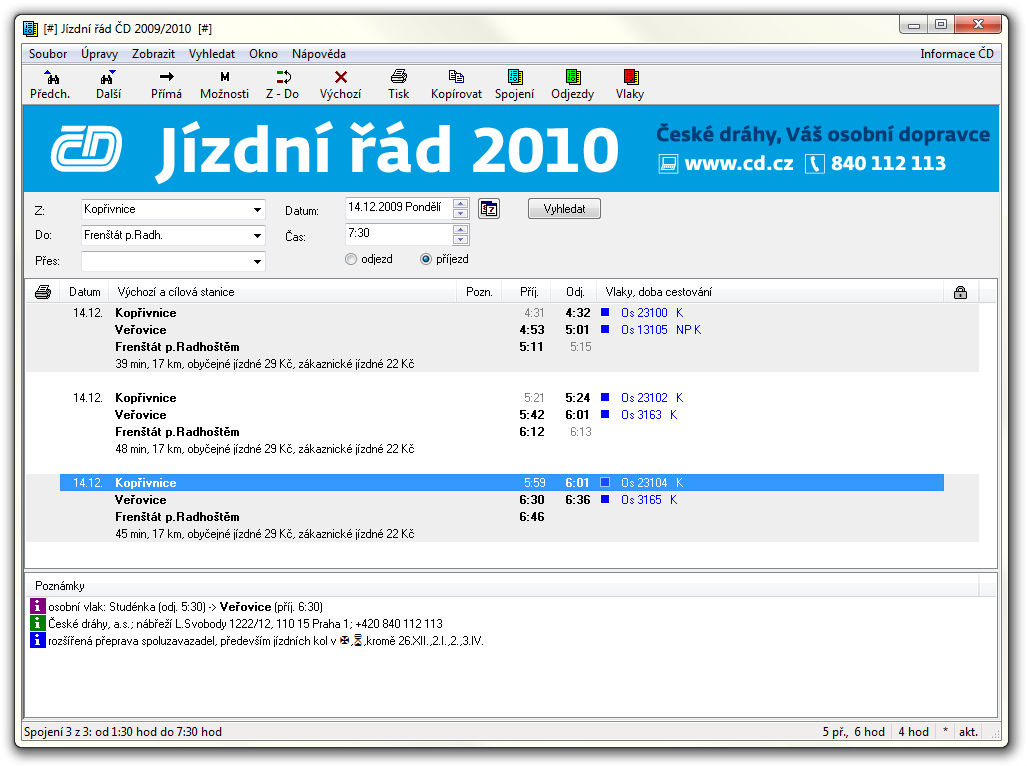Expand the Z station dropdown
The height and width of the screenshot is (766, 1027).
[257, 210]
